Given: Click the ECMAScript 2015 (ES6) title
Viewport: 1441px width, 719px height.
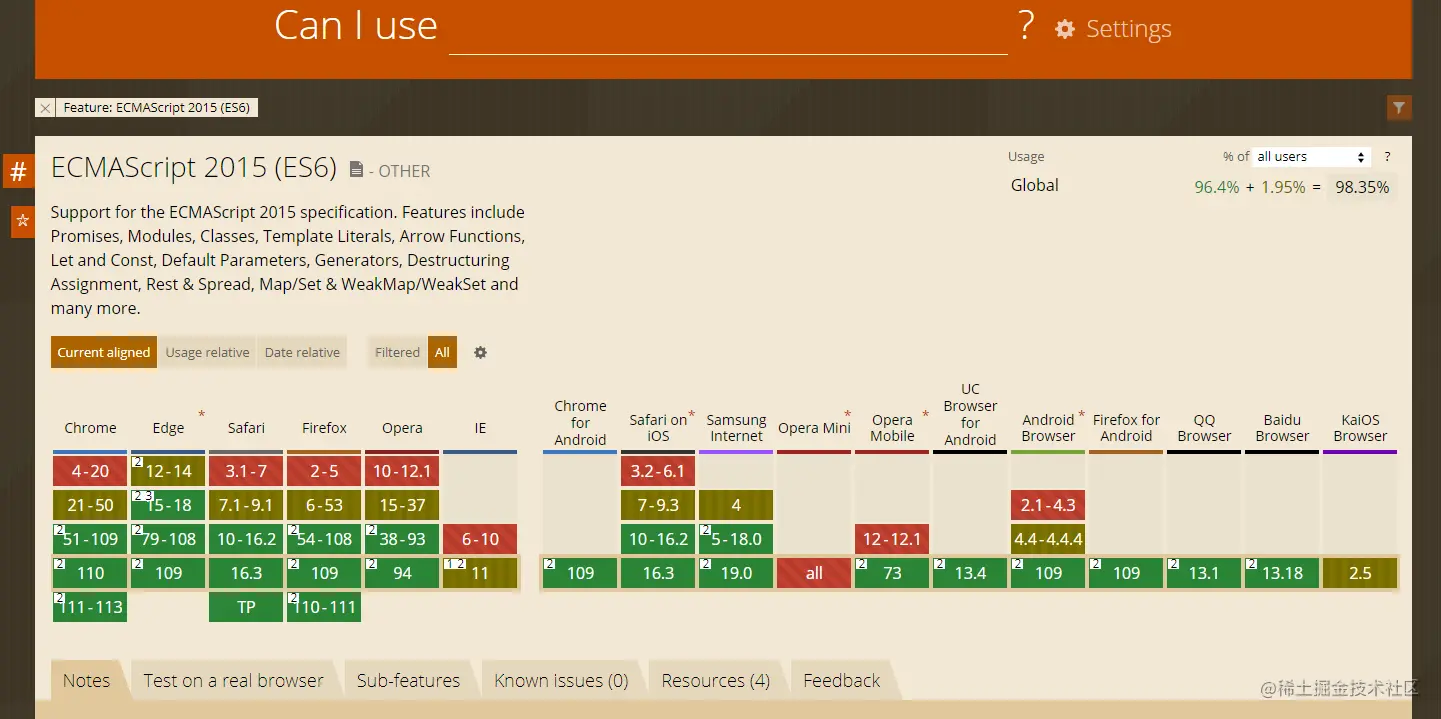Looking at the screenshot, I should 194,168.
